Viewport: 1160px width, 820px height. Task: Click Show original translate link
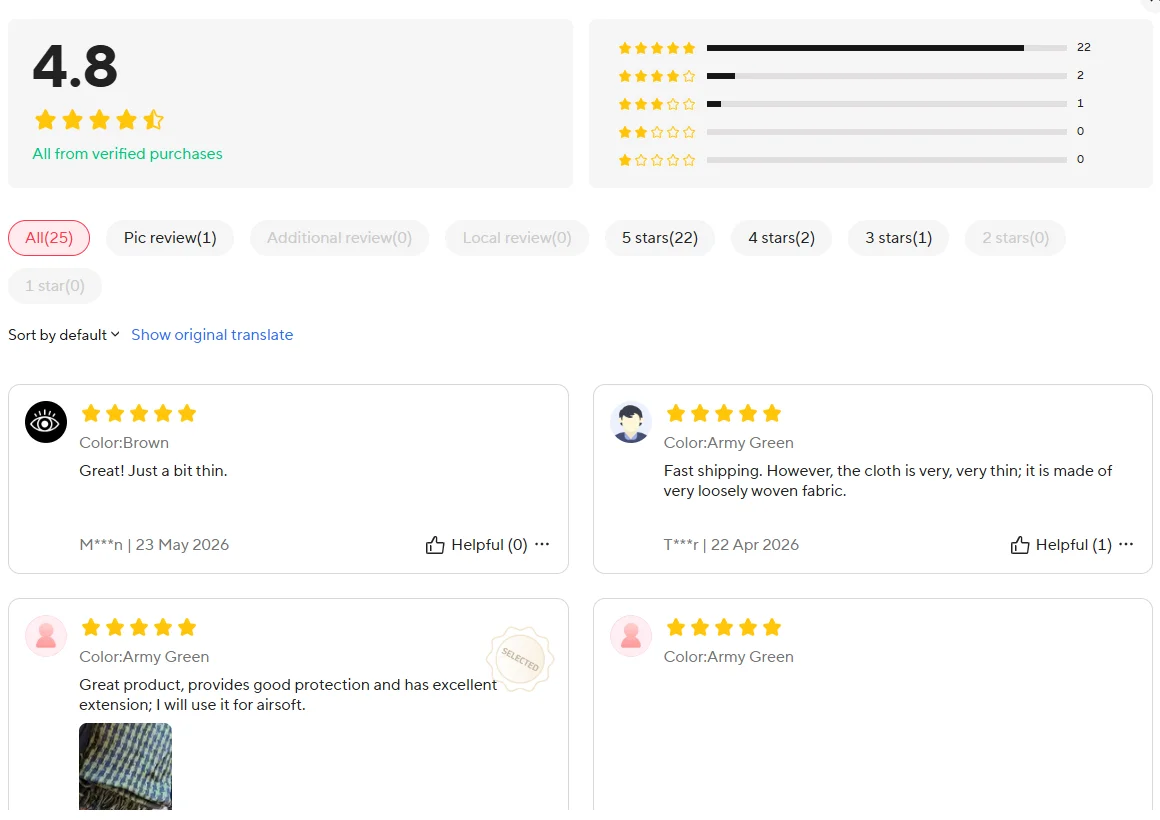[x=212, y=335]
